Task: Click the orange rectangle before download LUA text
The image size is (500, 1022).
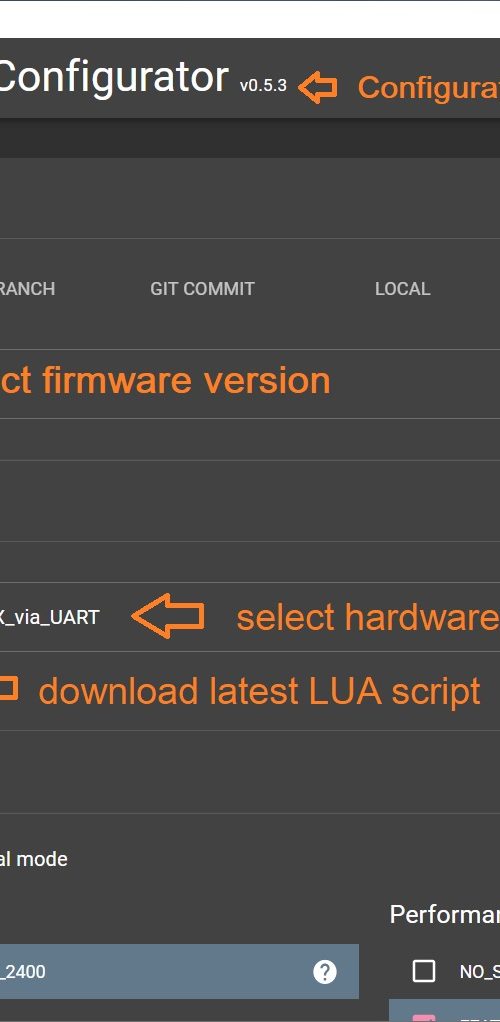Action: click(8, 690)
